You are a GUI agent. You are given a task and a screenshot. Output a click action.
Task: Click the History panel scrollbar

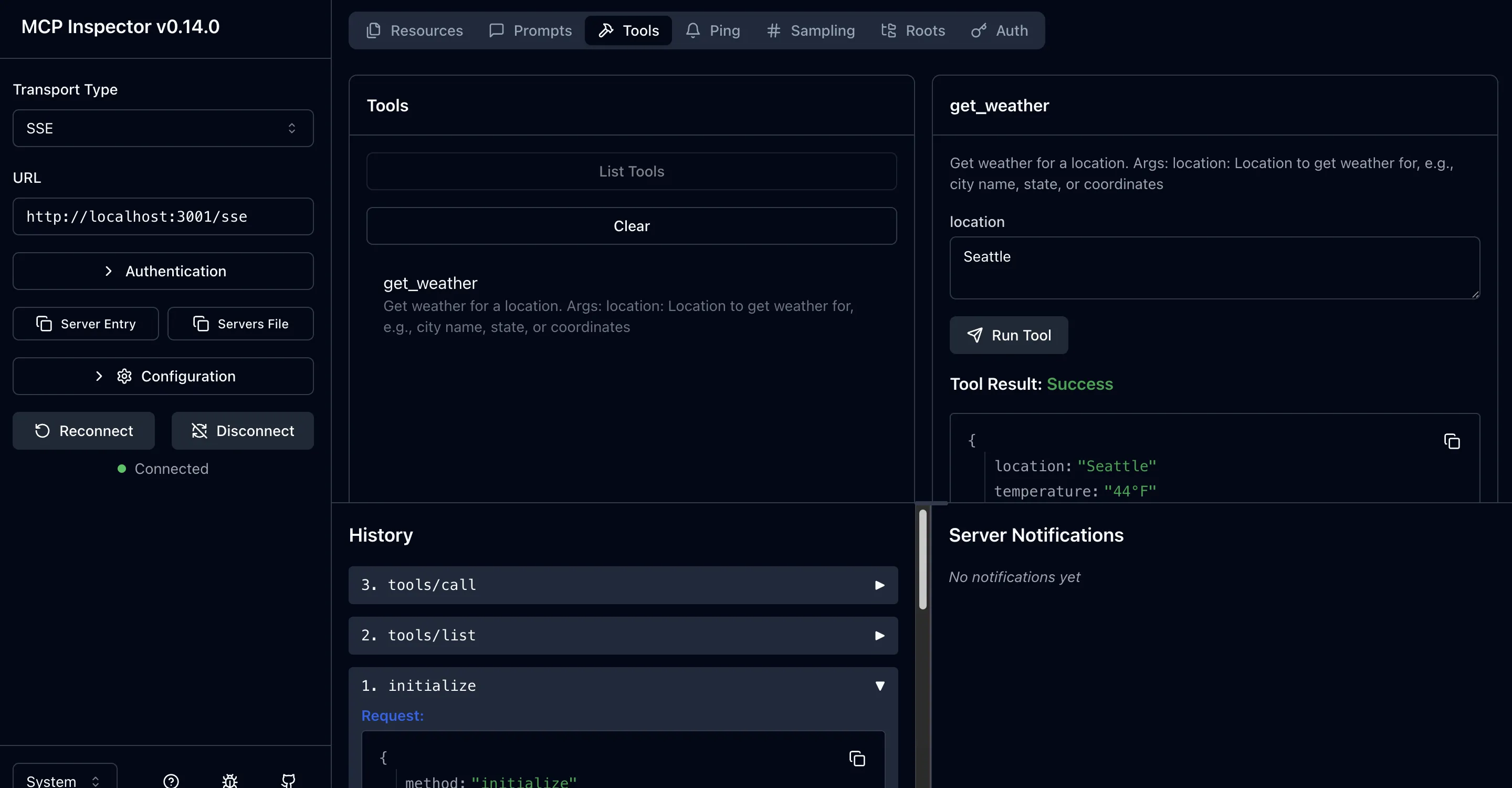(x=923, y=559)
